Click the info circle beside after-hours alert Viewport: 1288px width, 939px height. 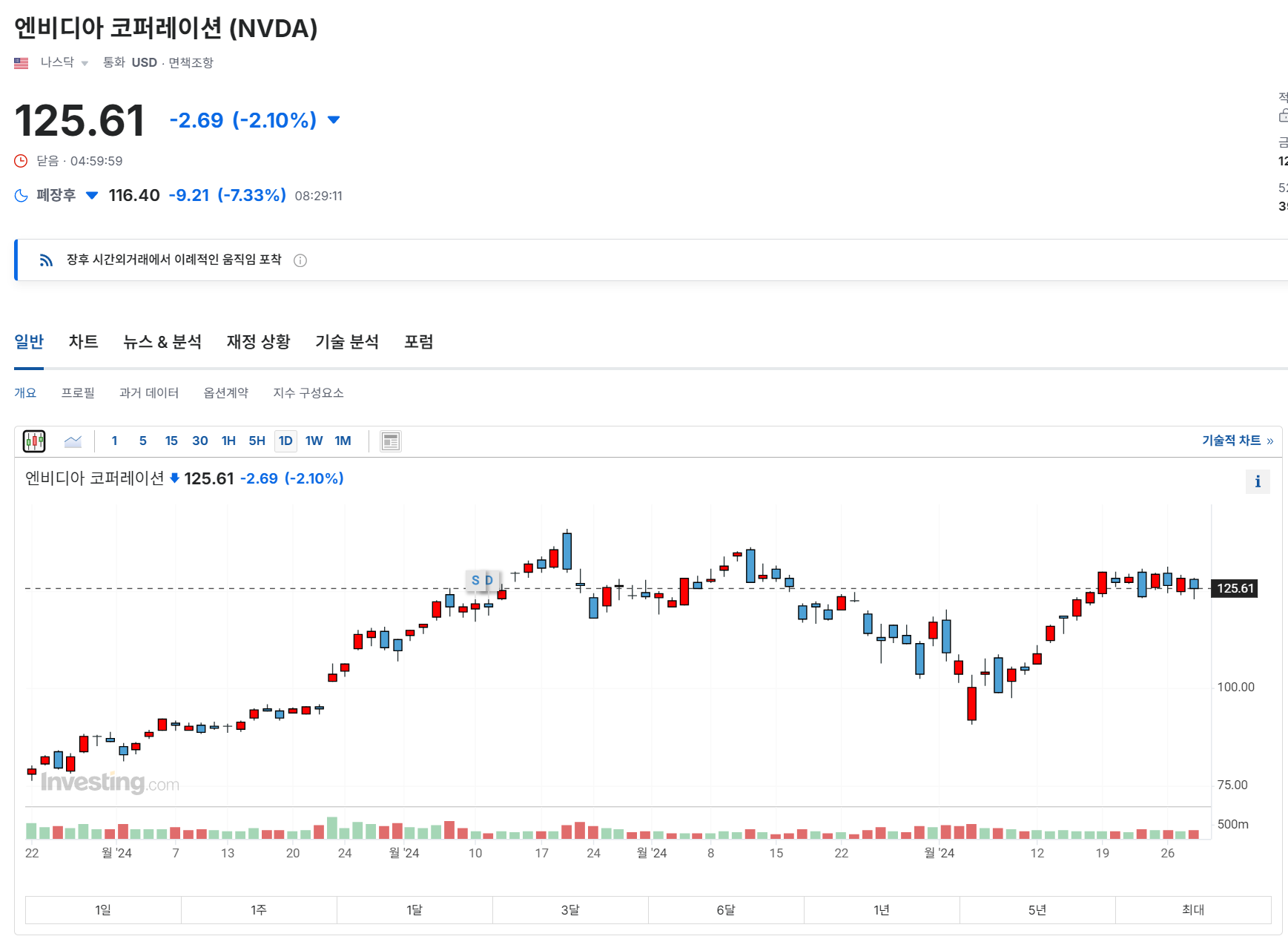tap(300, 260)
